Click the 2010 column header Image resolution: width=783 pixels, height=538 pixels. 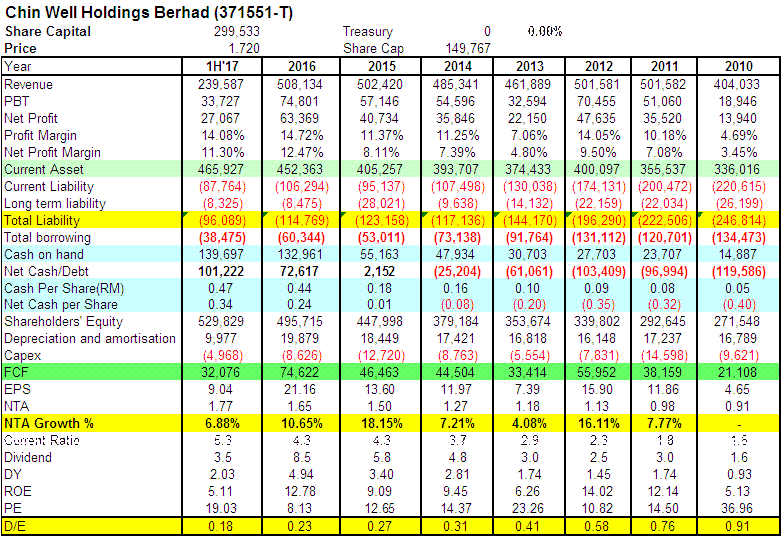739,66
